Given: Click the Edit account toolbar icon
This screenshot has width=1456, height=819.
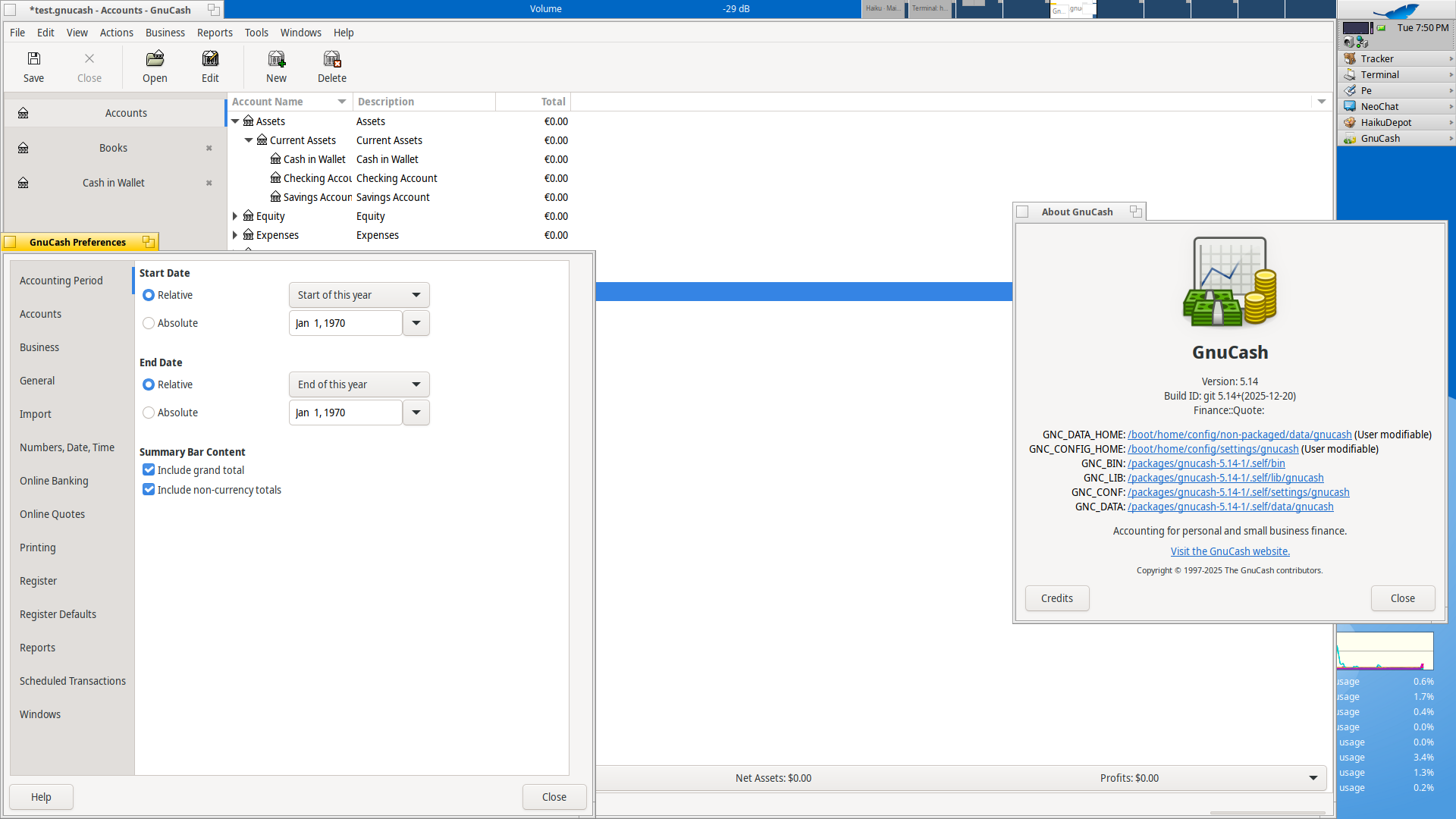Looking at the screenshot, I should tap(210, 58).
